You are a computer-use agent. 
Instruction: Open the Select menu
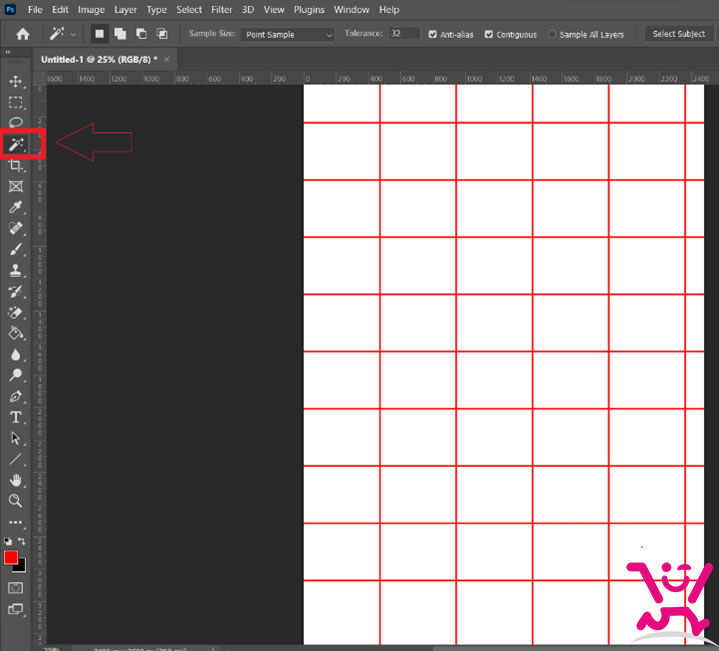click(x=189, y=10)
